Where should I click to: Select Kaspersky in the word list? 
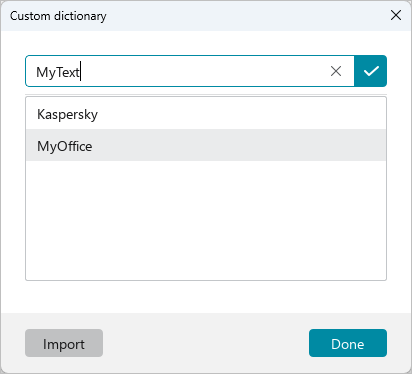206,114
